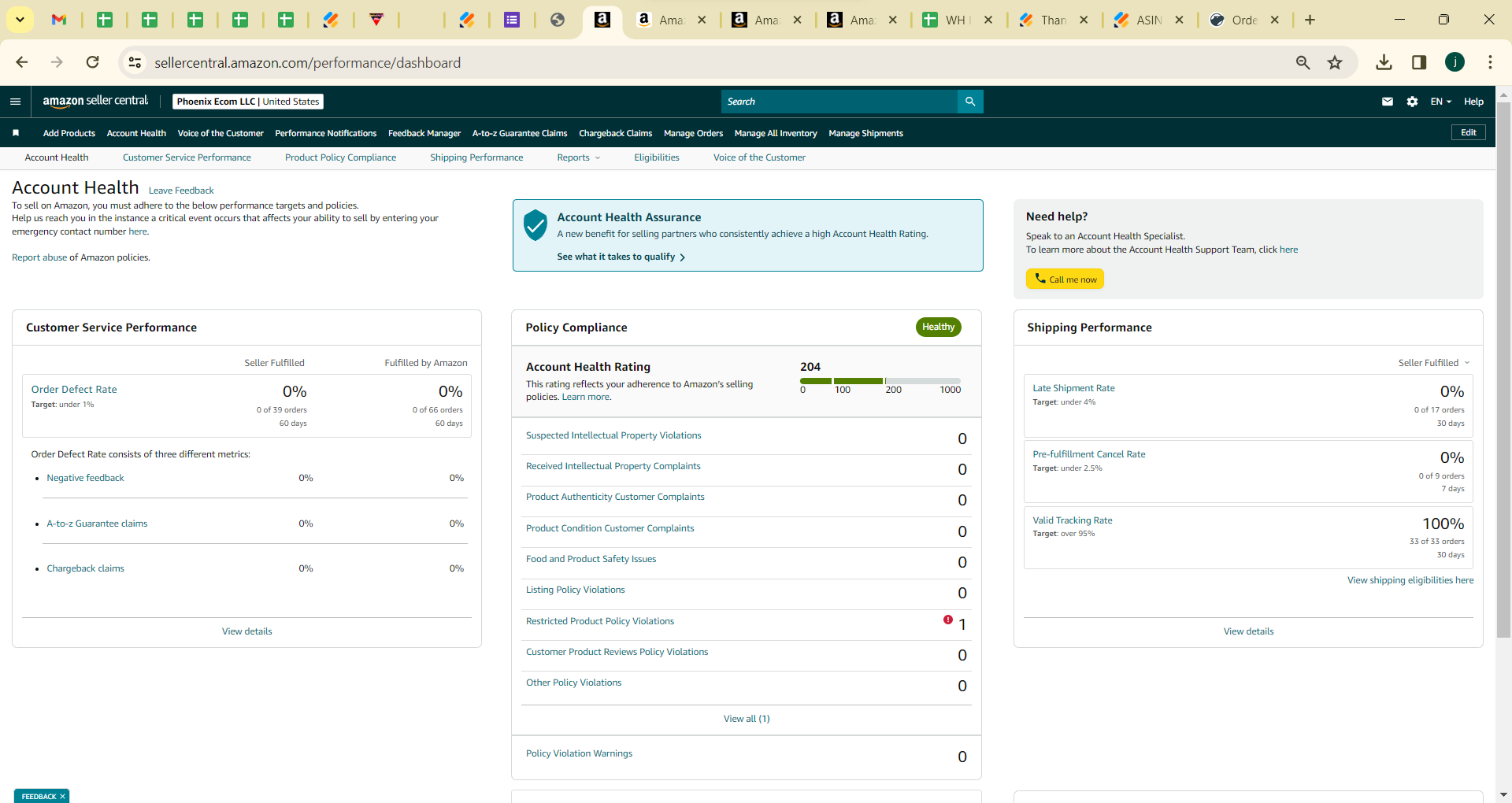Close the ASIN browser tab

coord(1179,20)
